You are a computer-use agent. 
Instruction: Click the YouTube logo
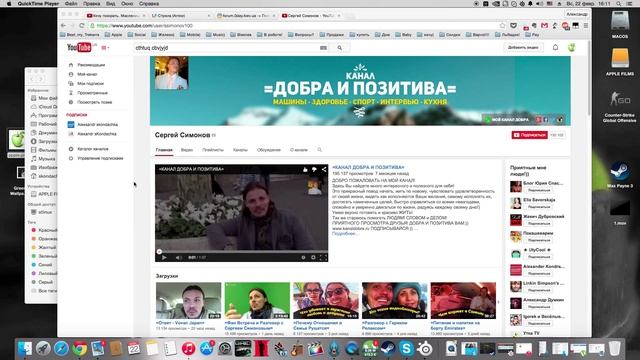pyautogui.click(x=79, y=47)
